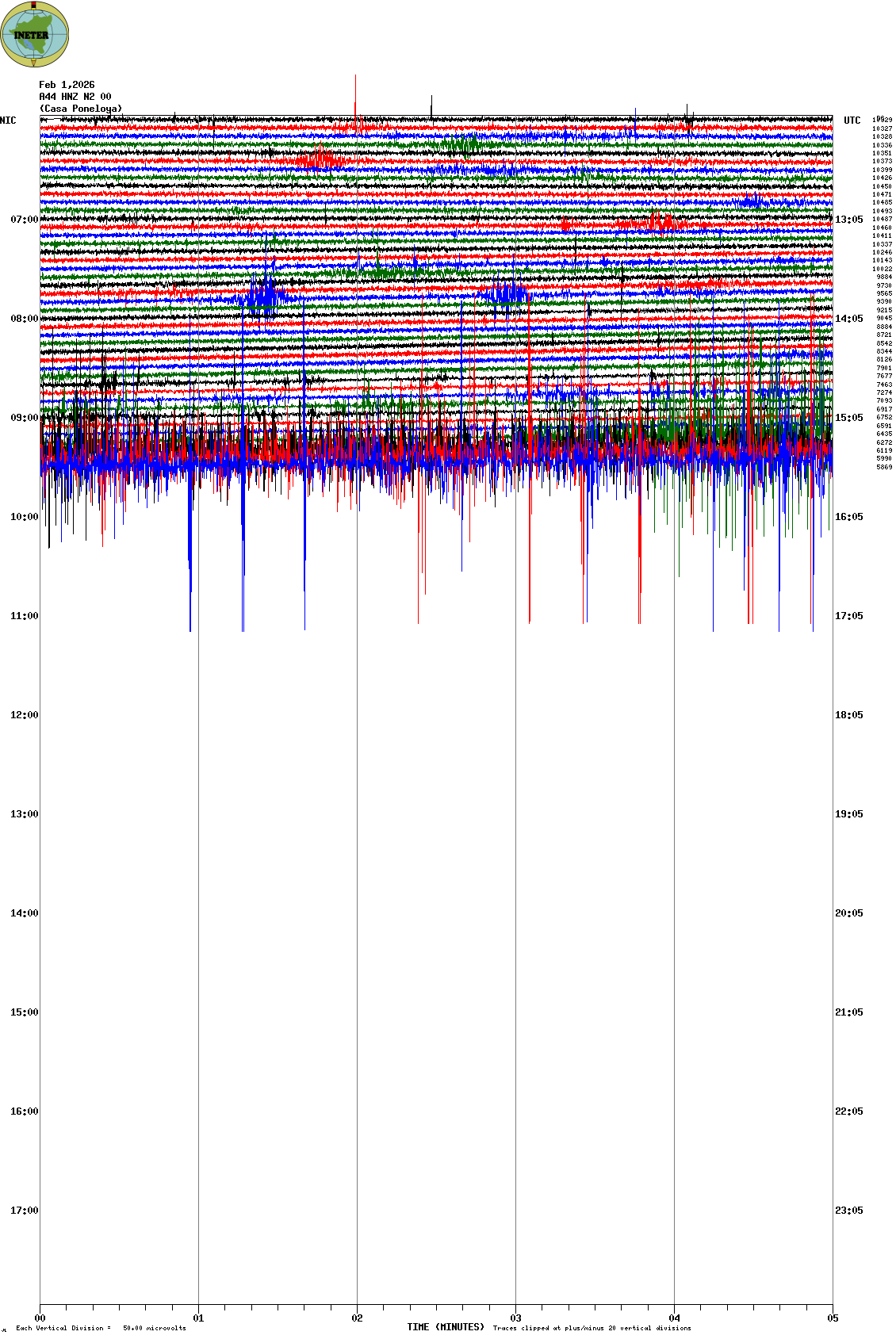Select the 09:00 local time marker
The height and width of the screenshot is (1339, 896).
(x=24, y=418)
